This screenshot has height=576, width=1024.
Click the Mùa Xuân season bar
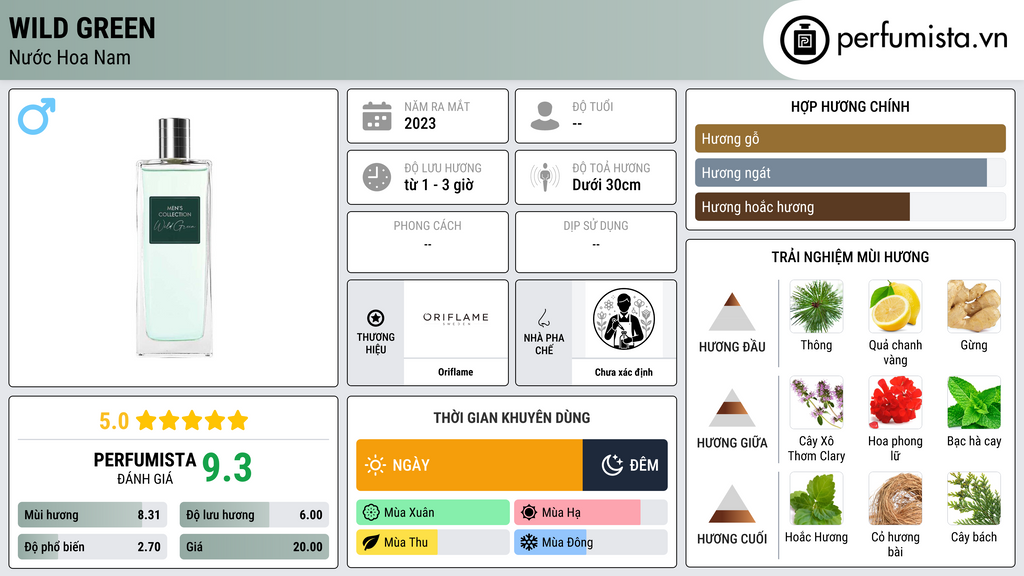pos(432,513)
